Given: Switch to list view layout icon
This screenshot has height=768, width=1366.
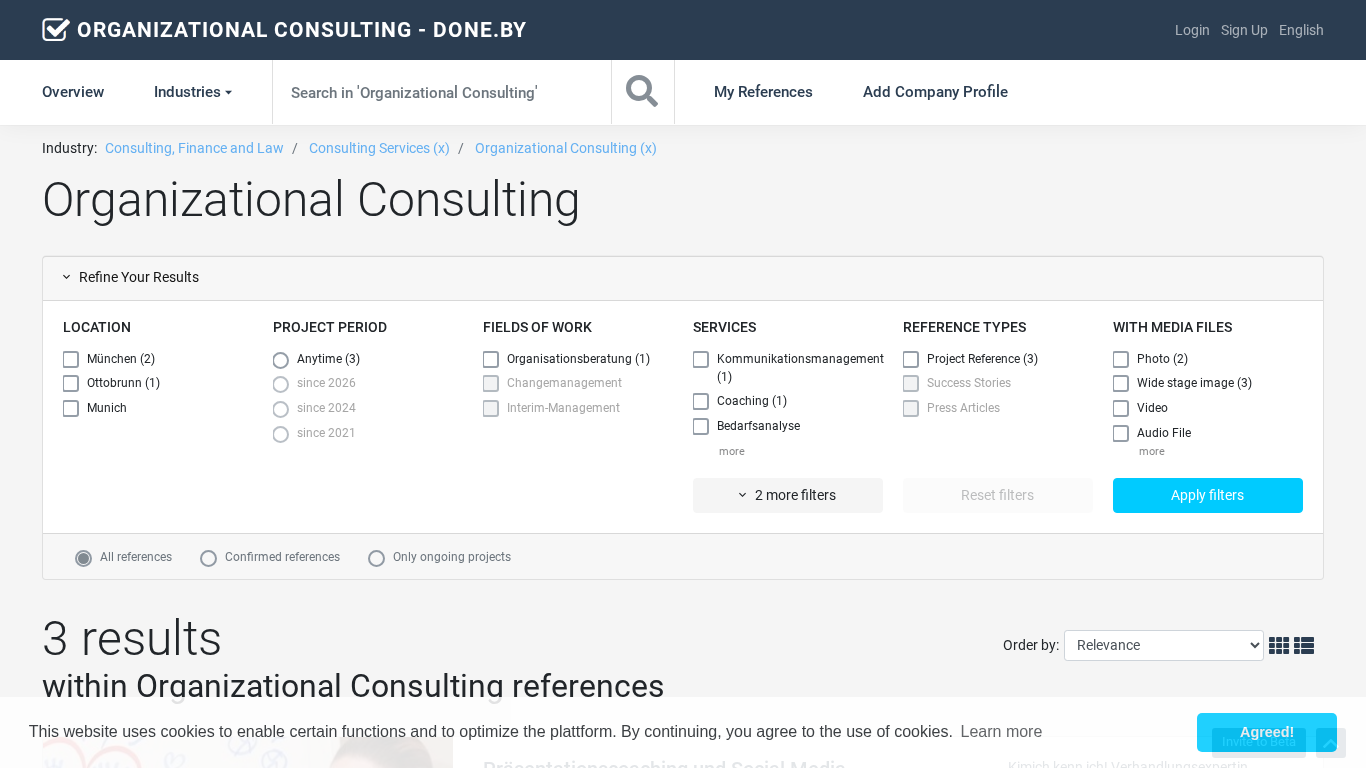Looking at the screenshot, I should [1304, 646].
